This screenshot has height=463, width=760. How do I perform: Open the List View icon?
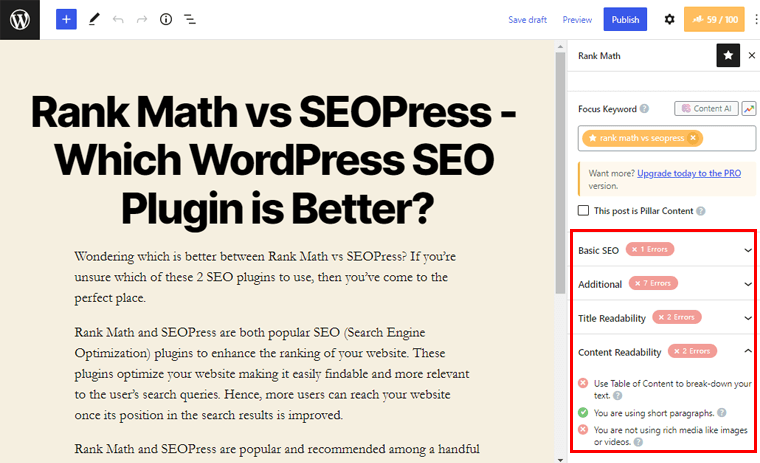click(x=190, y=19)
